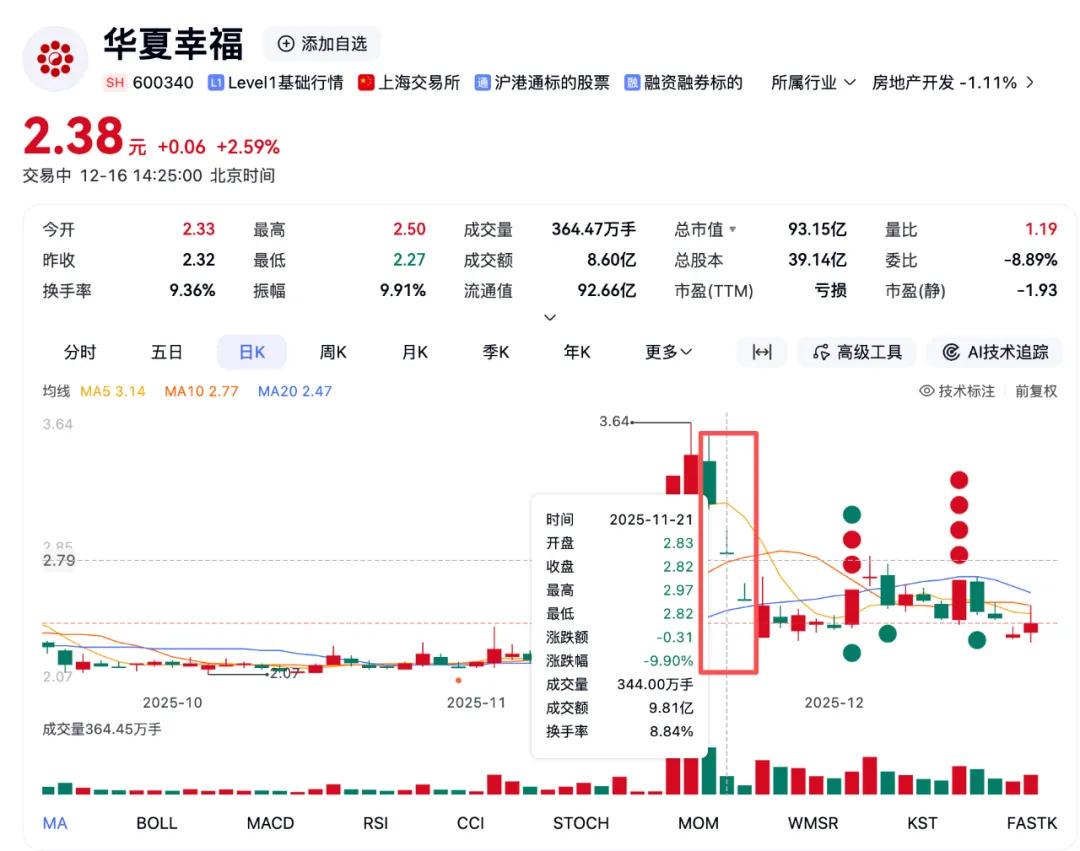
Task: Expand the 所属行业 dropdown
Action: (813, 83)
